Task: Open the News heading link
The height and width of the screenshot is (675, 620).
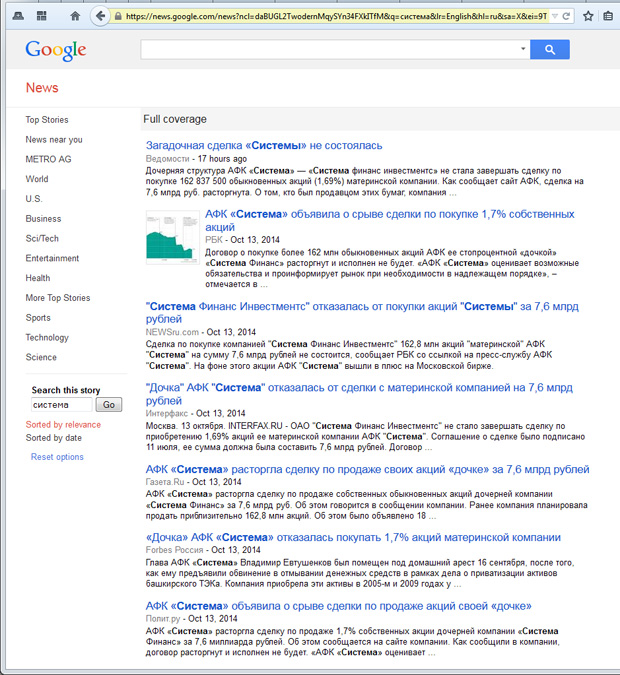Action: point(42,88)
